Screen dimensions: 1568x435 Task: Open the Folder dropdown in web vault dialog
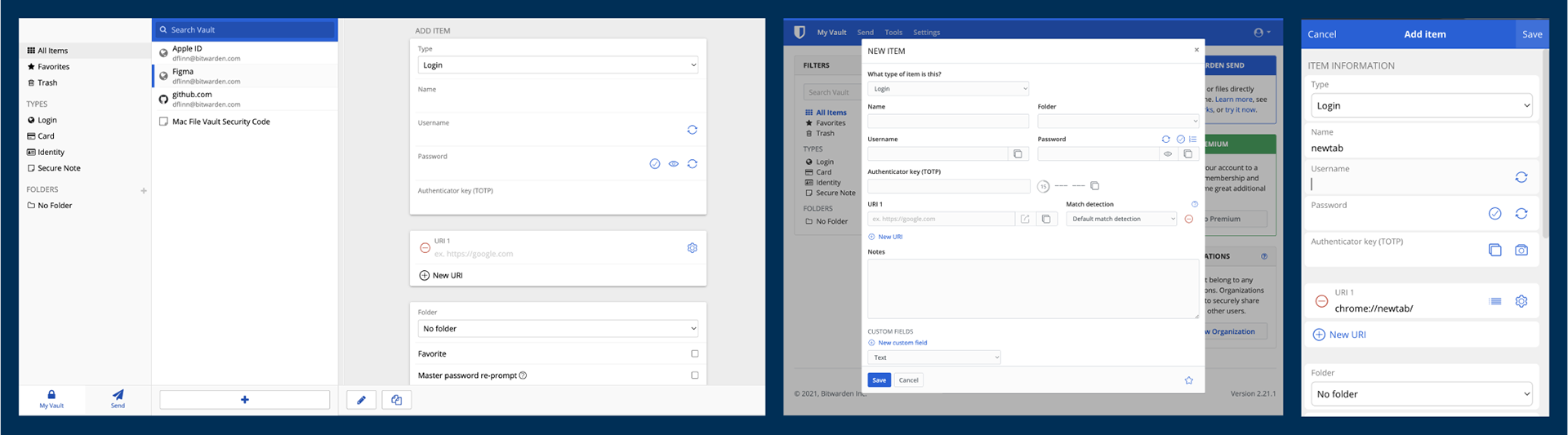[x=1118, y=121]
